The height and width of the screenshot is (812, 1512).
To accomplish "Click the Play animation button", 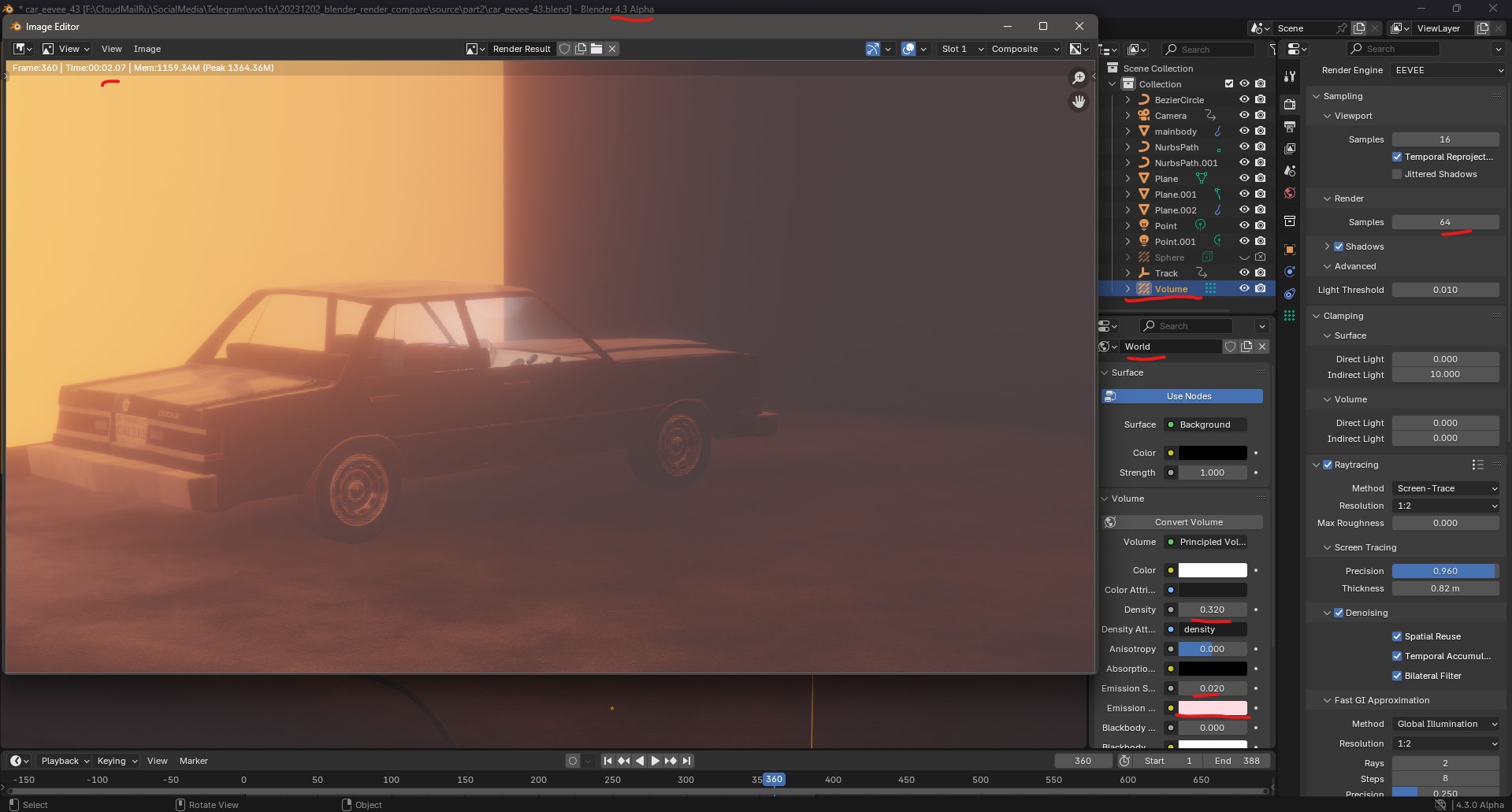I will 655,761.
